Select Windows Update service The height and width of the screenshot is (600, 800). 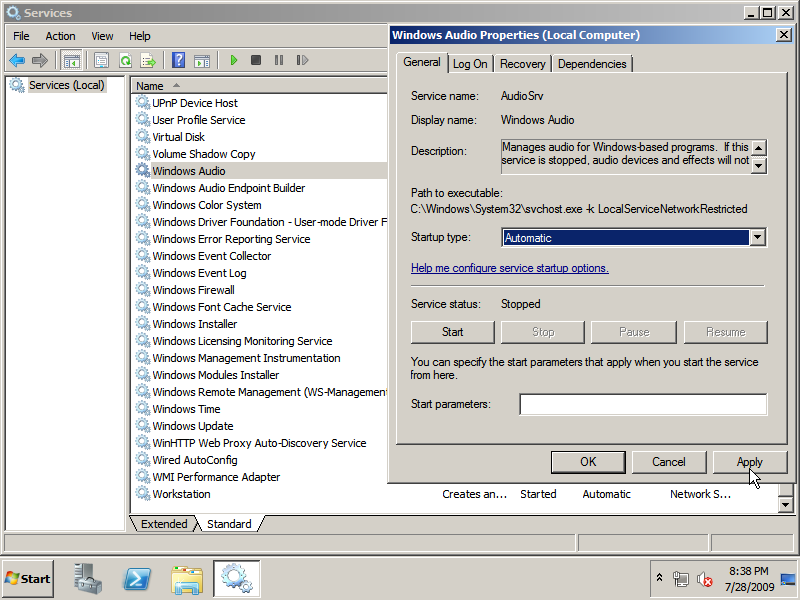coord(192,426)
